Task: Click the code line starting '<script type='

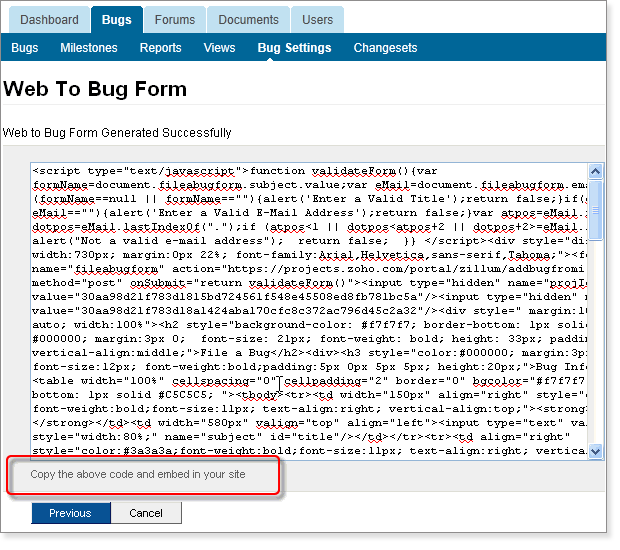Action: click(x=235, y=171)
